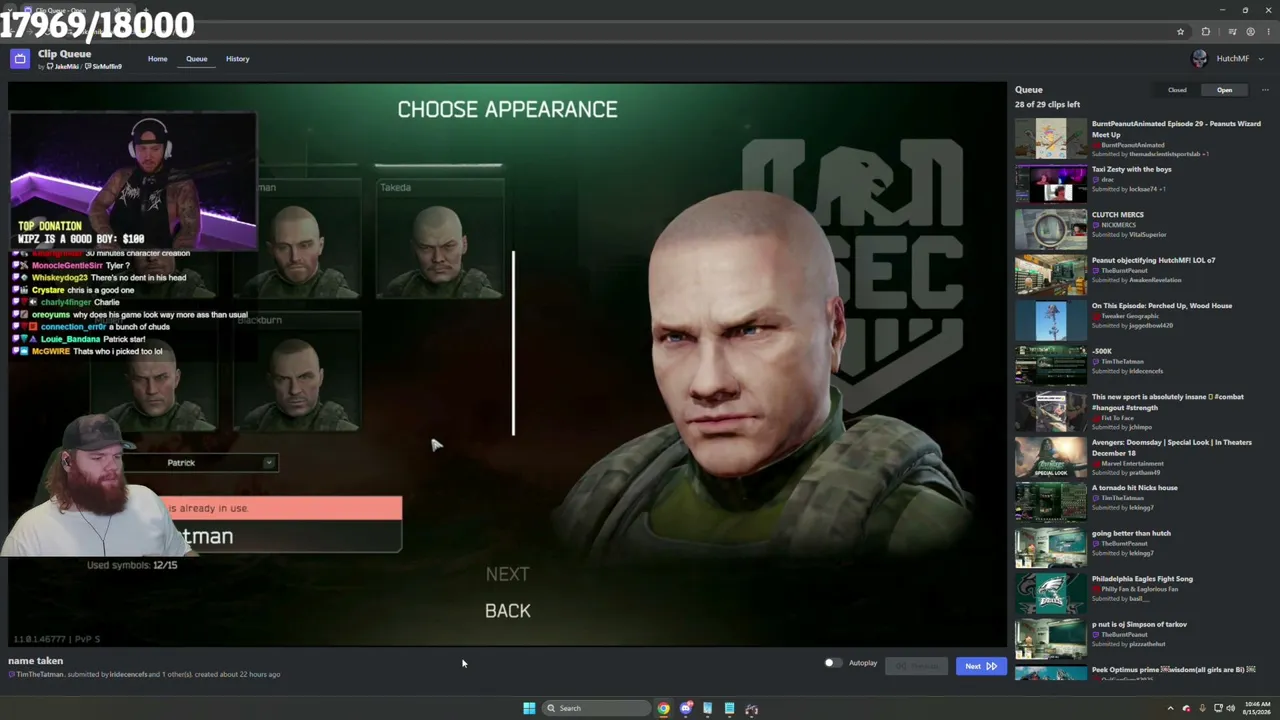Open the SirMuffin9 author link
The height and width of the screenshot is (720, 1280).
pyautogui.click(x=104, y=67)
